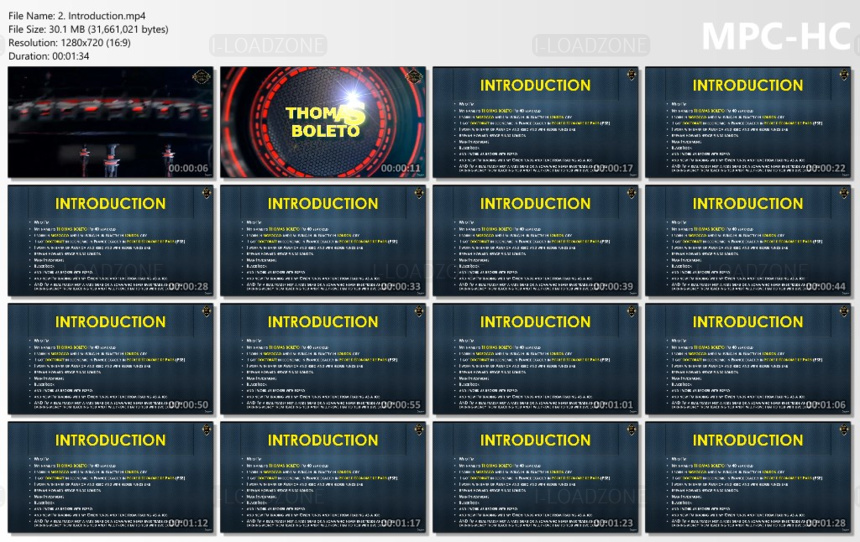
Task: Select the Thomas Boleto title frame at 00:00:11
Action: click(x=323, y=122)
